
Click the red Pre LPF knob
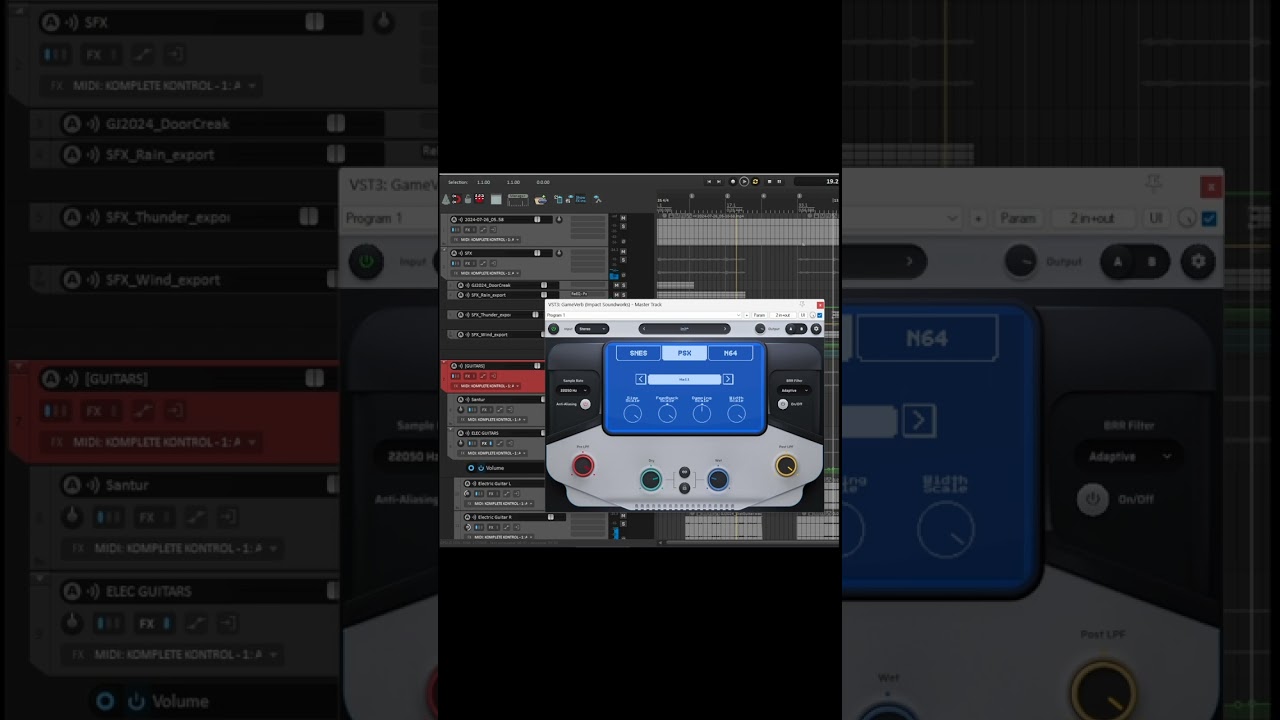(583, 465)
